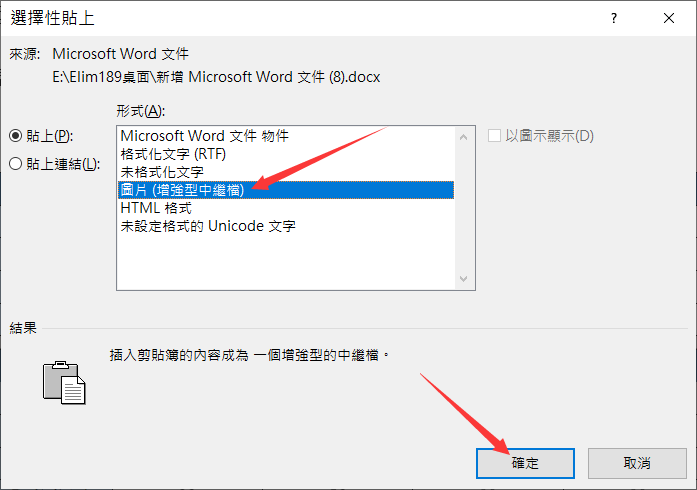Choose 格式化文字 (RTF) in list
The height and width of the screenshot is (490, 697).
286,154
